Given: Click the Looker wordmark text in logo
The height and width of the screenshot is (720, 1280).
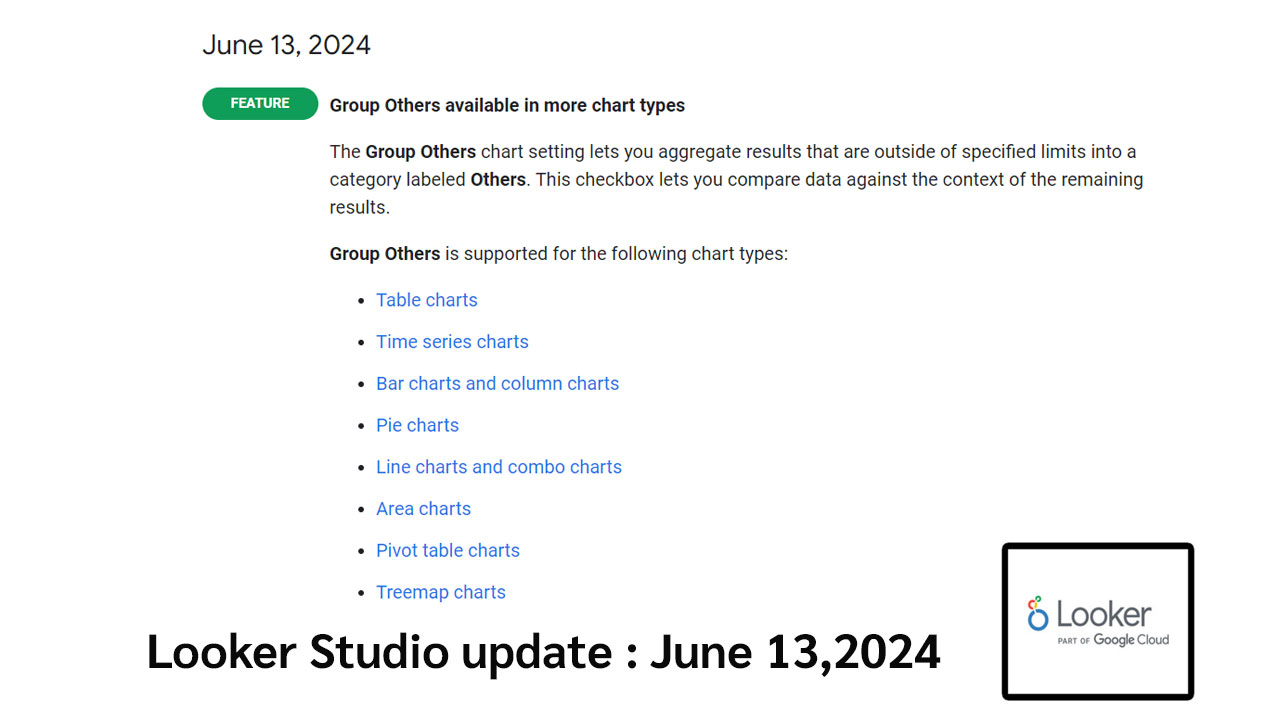Looking at the screenshot, I should 1104,613.
